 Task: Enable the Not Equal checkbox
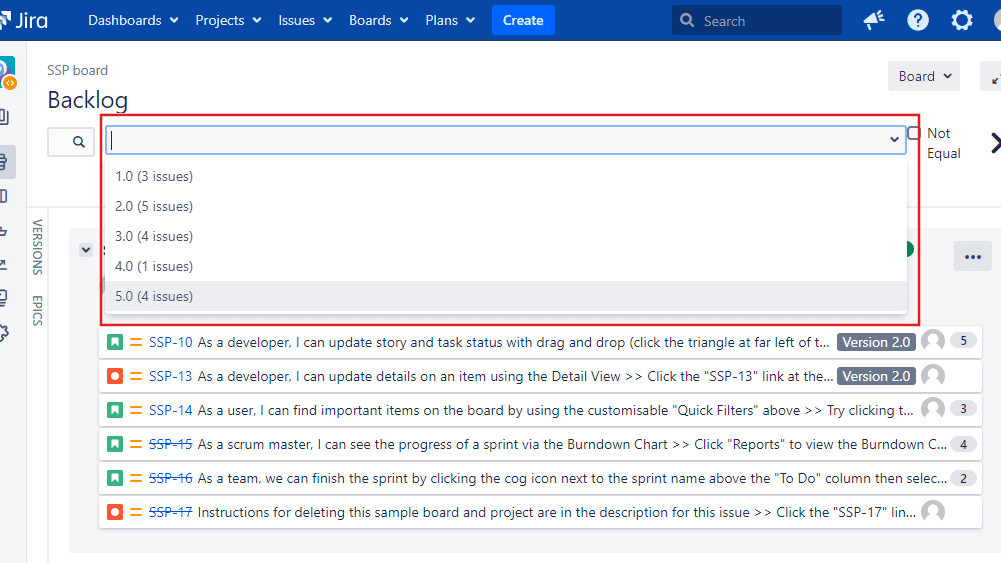pyautogui.click(x=914, y=133)
